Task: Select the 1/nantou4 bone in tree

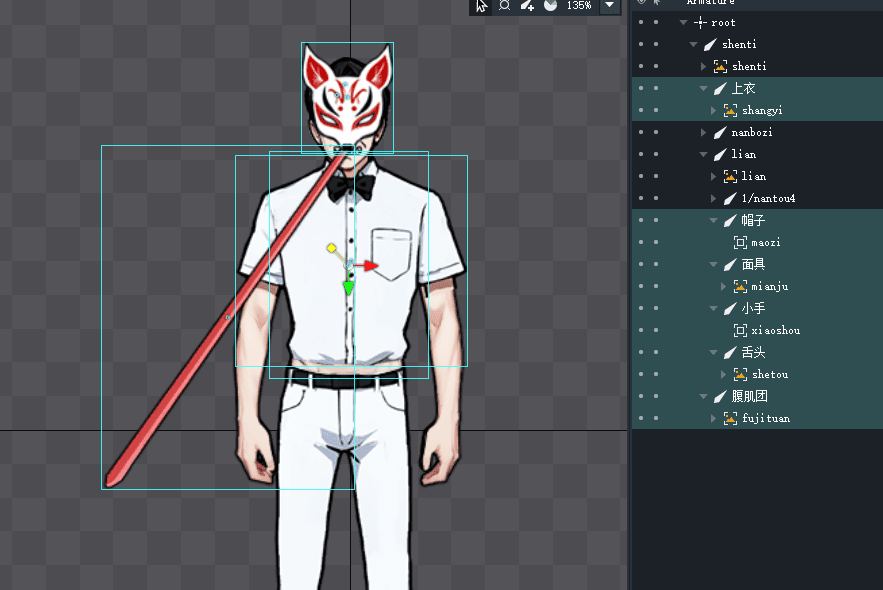Action: 768,198
